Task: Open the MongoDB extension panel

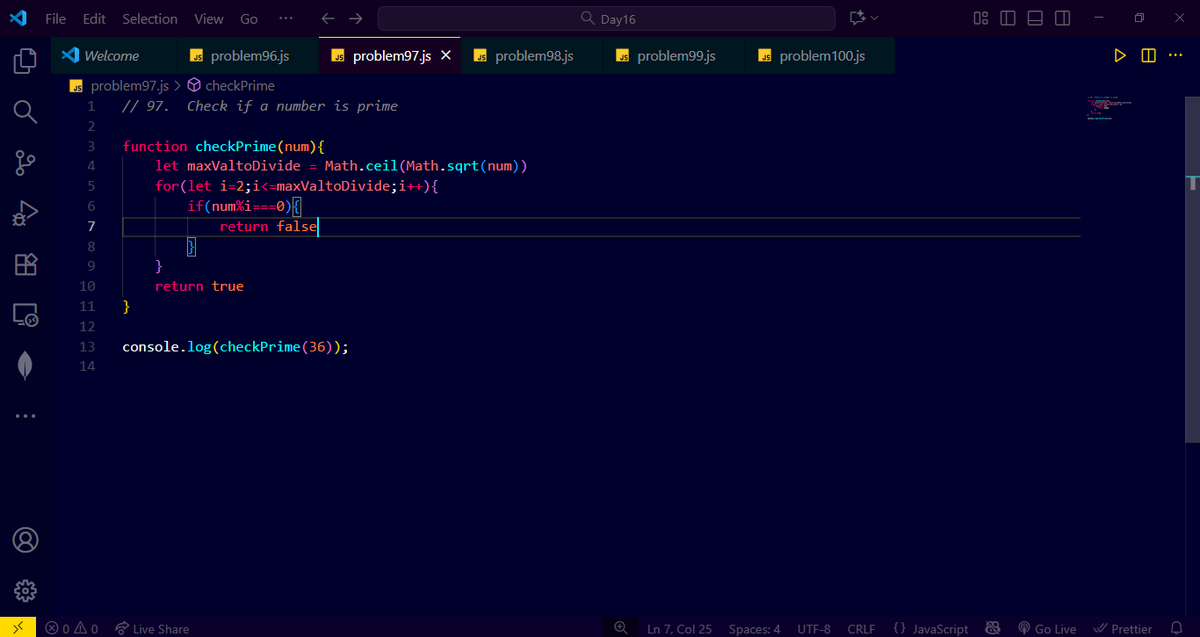Action: (x=25, y=363)
